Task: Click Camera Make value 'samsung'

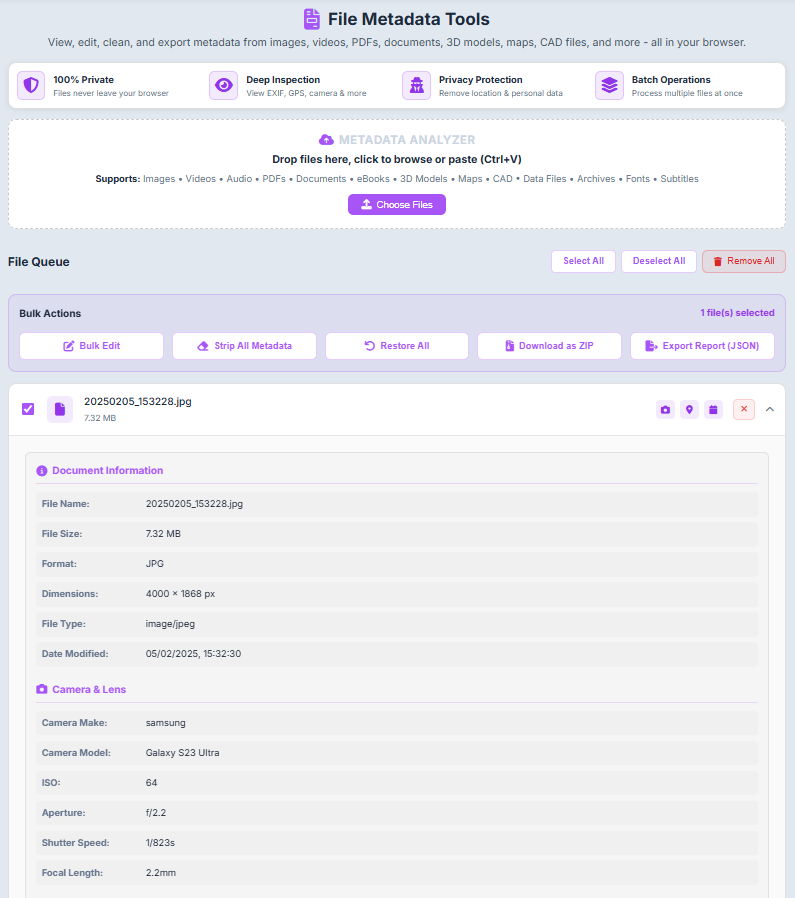Action: point(166,723)
